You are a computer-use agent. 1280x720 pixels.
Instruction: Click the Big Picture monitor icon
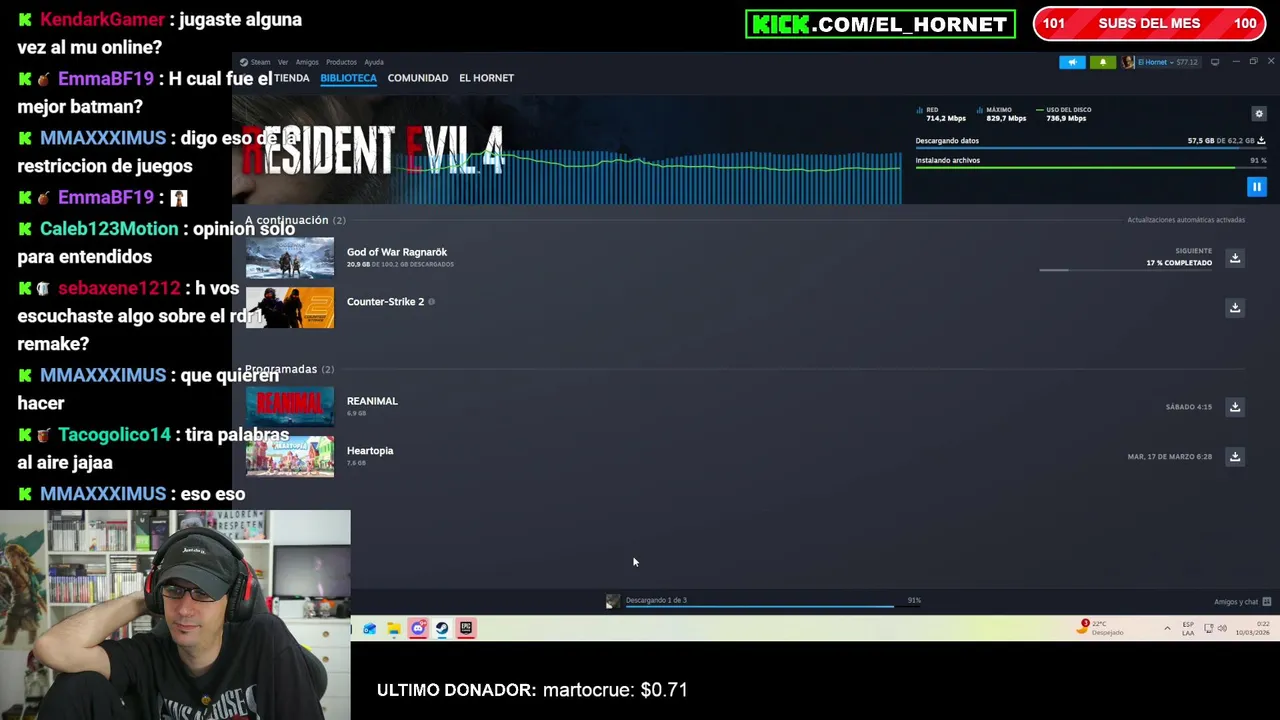(x=1215, y=62)
